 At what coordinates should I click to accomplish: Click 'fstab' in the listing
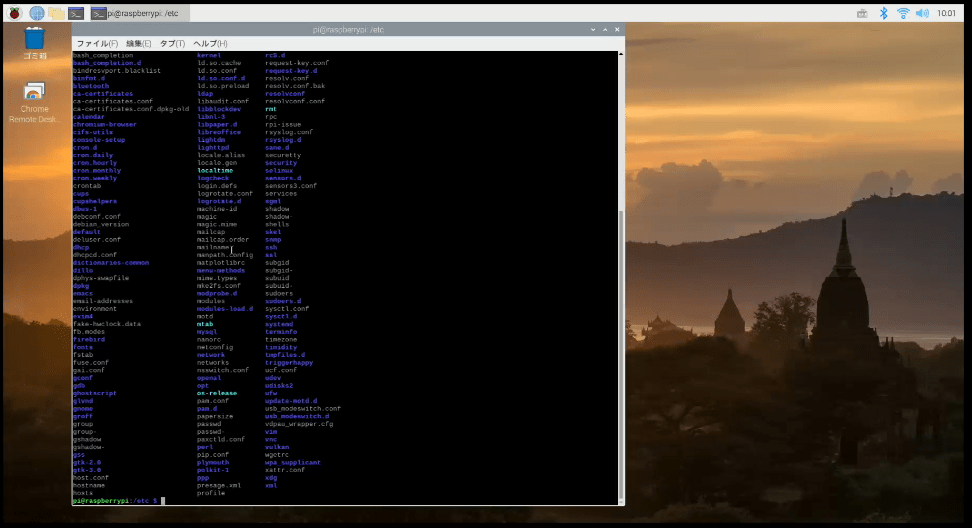82,355
